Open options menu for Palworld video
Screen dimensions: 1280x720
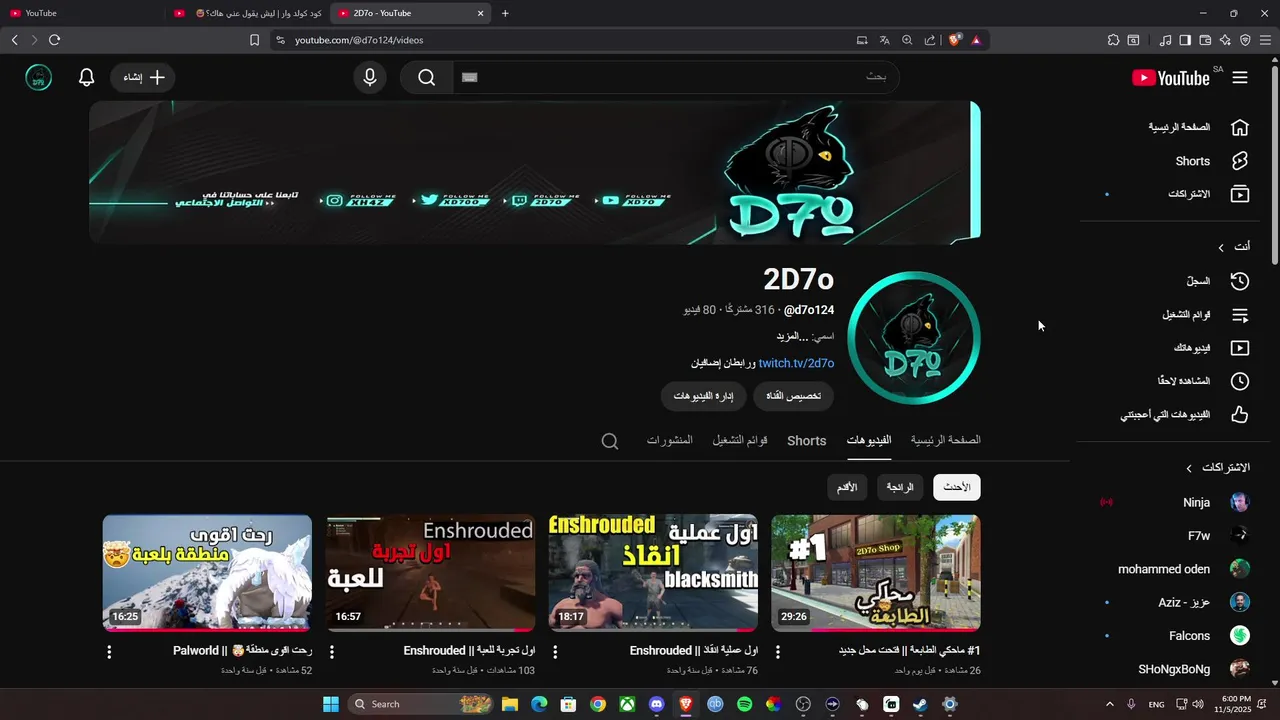click(x=109, y=652)
